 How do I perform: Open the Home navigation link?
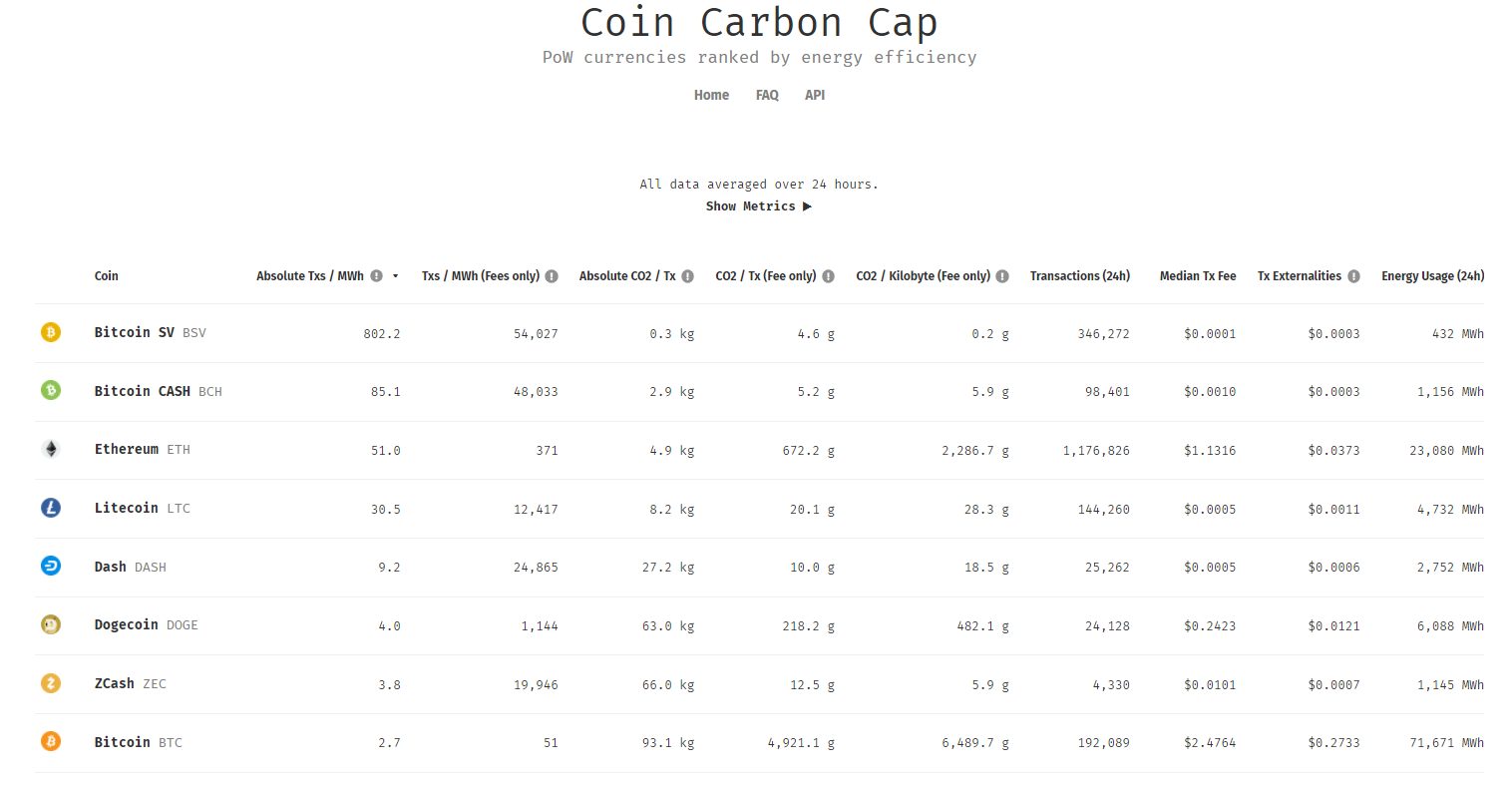(711, 95)
